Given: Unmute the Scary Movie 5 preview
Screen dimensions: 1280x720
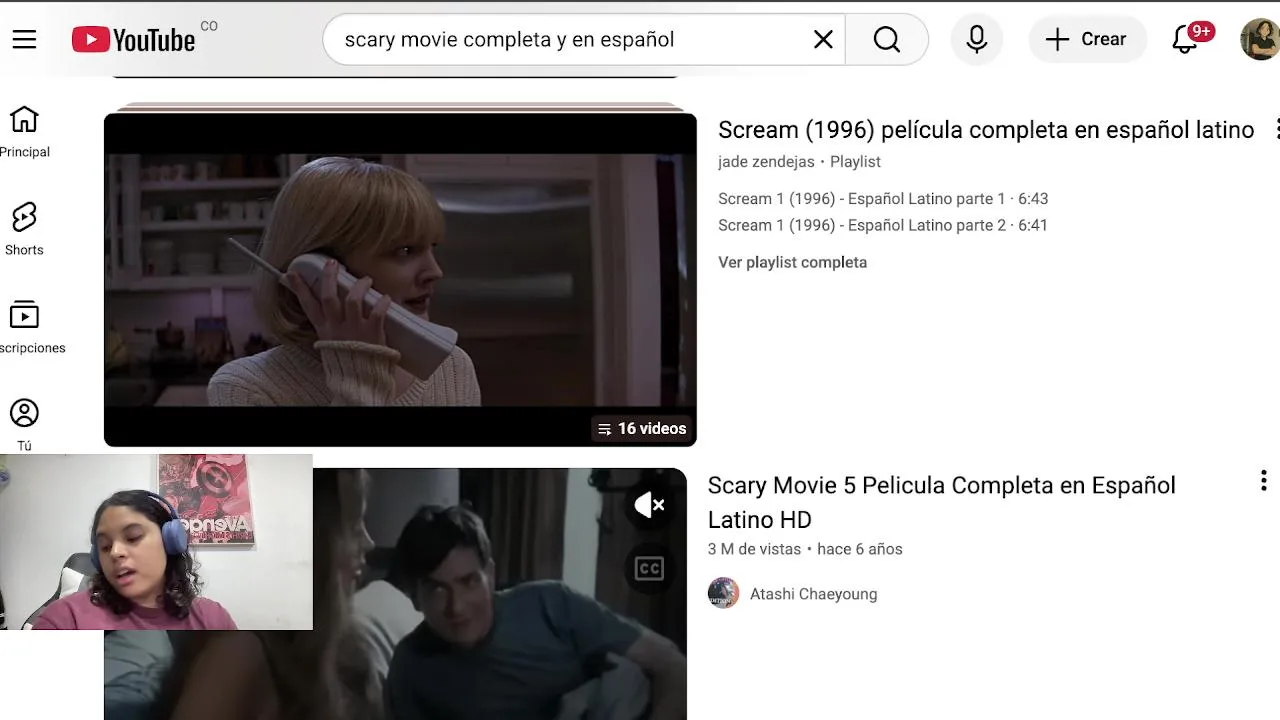Looking at the screenshot, I should [x=649, y=505].
